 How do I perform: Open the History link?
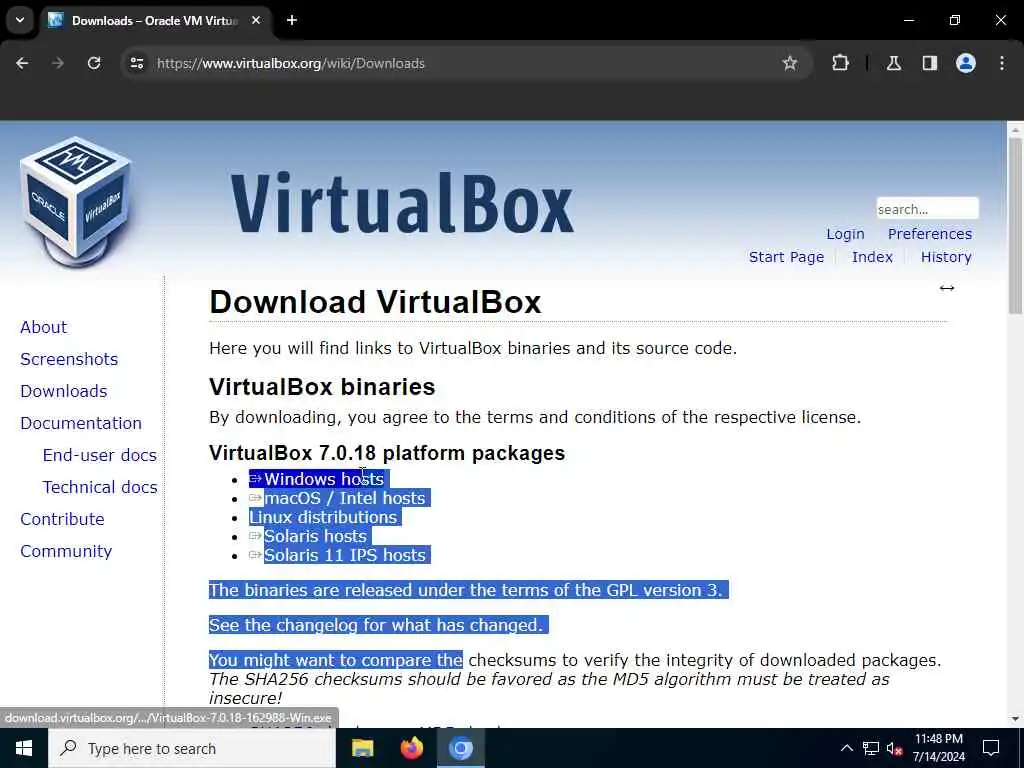946,257
